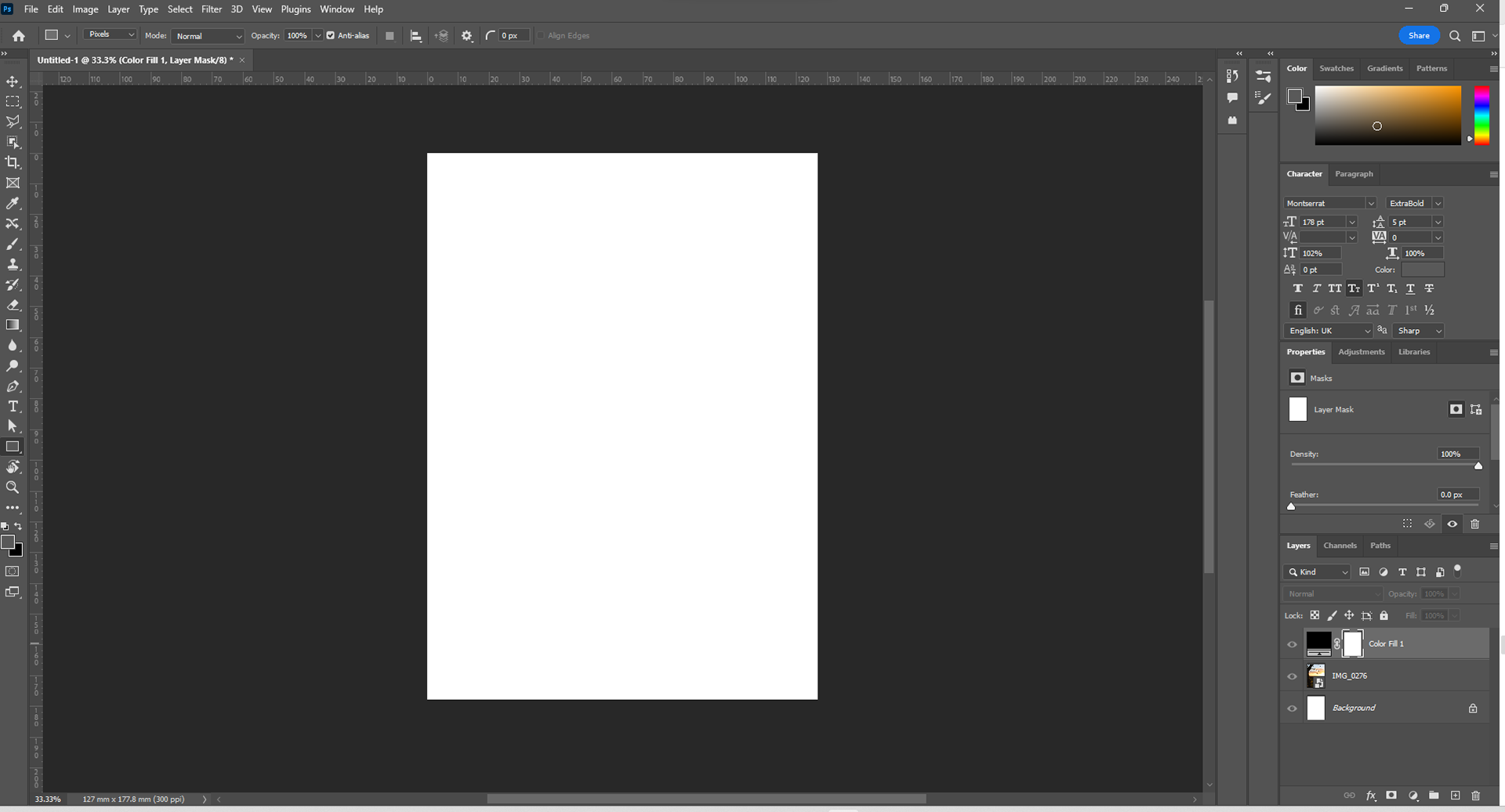Swap foreground and background colours

(19, 526)
